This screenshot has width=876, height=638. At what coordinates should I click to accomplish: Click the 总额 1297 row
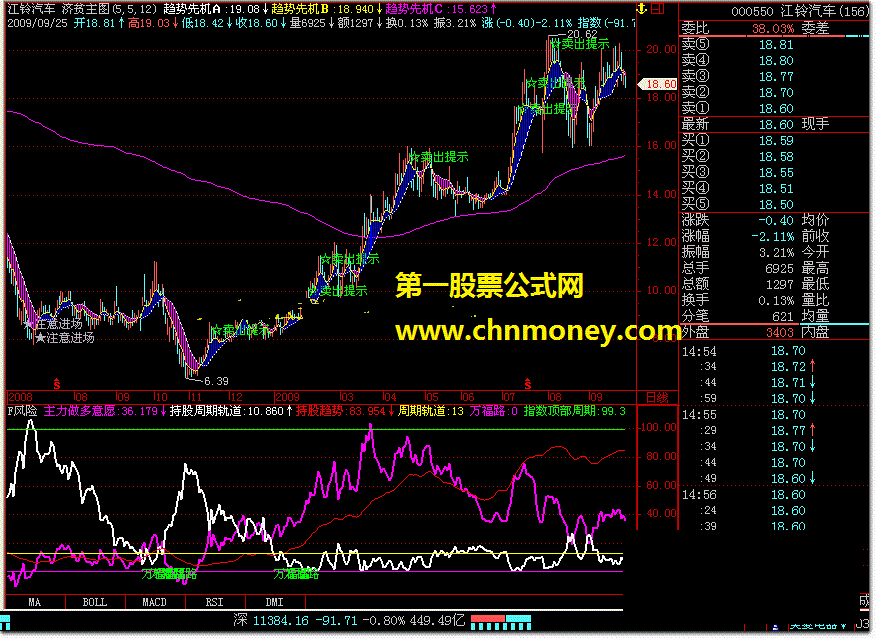click(x=737, y=285)
